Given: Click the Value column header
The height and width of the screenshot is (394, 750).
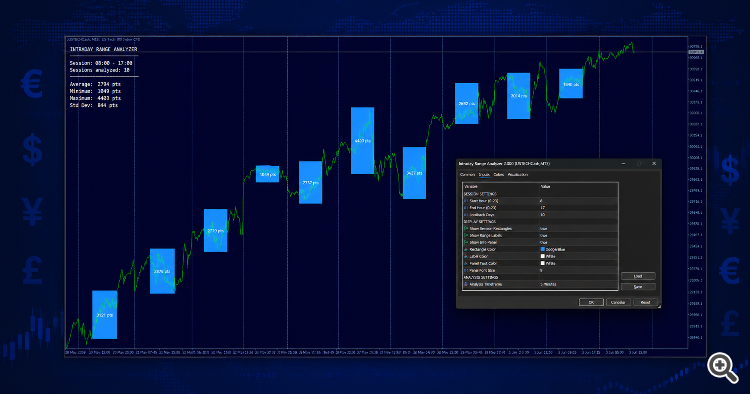Looking at the screenshot, I should (545, 186).
